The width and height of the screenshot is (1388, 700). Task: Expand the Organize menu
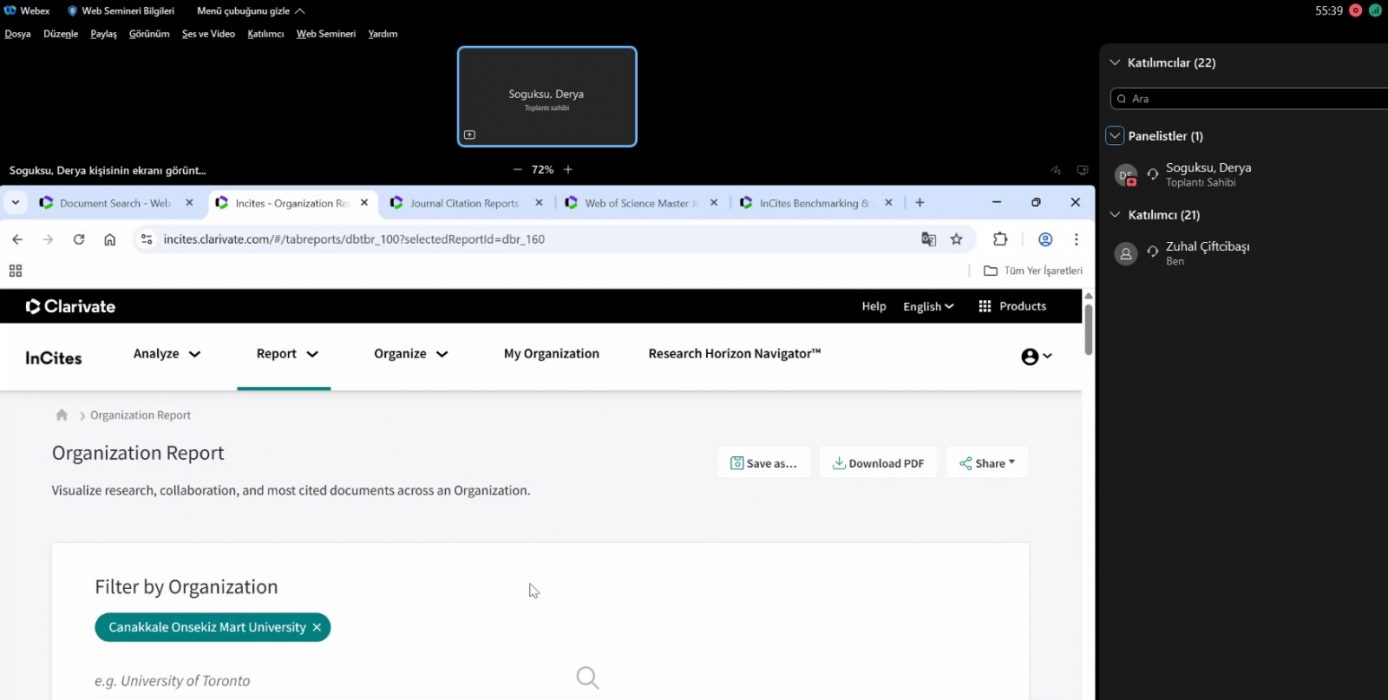click(411, 354)
